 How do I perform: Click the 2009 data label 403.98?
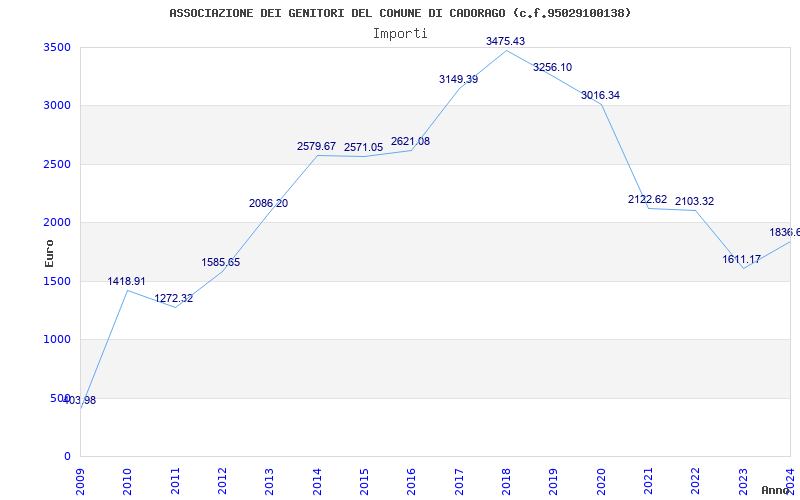coord(79,401)
